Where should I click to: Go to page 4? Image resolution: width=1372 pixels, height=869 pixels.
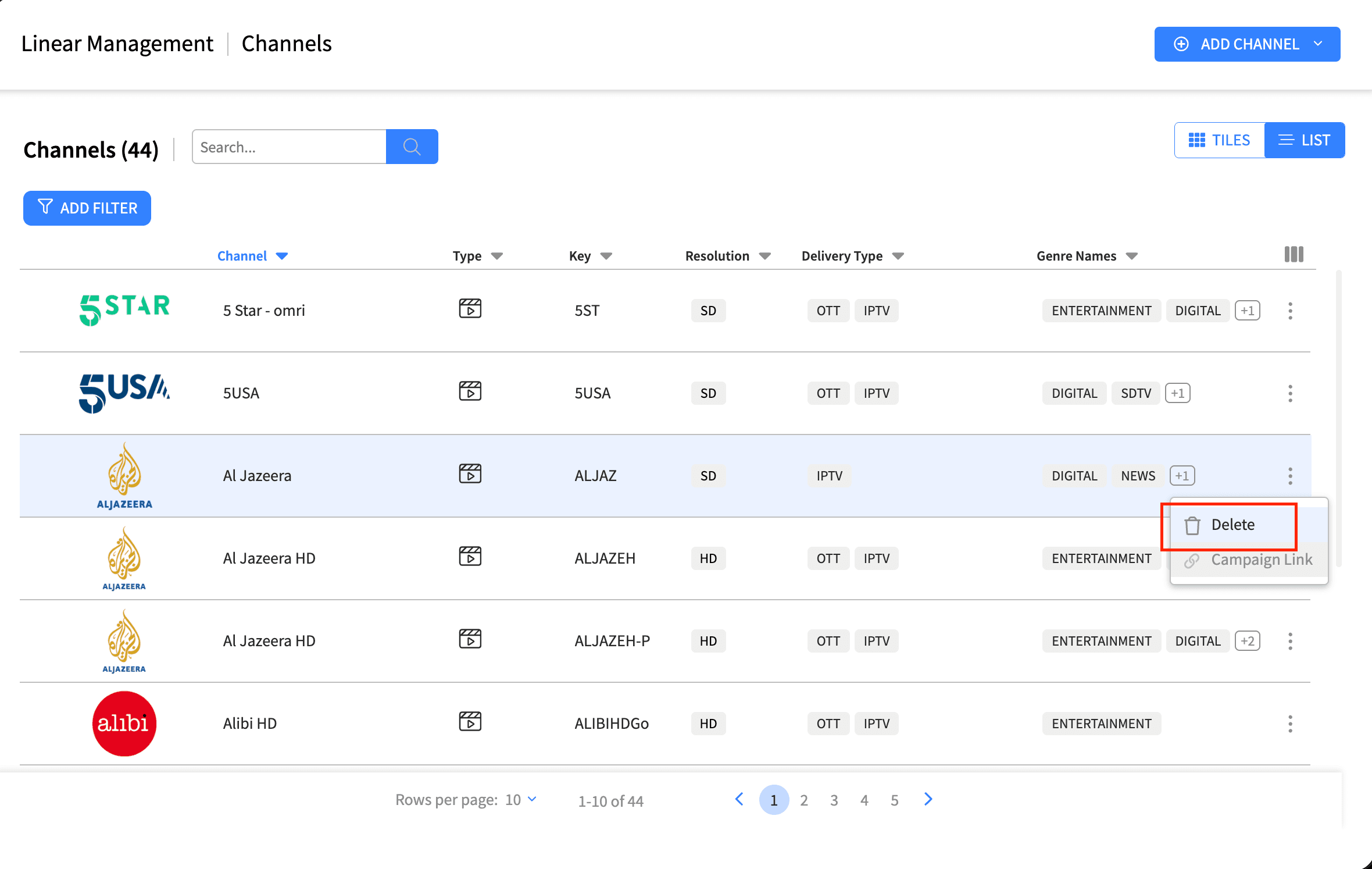[864, 800]
